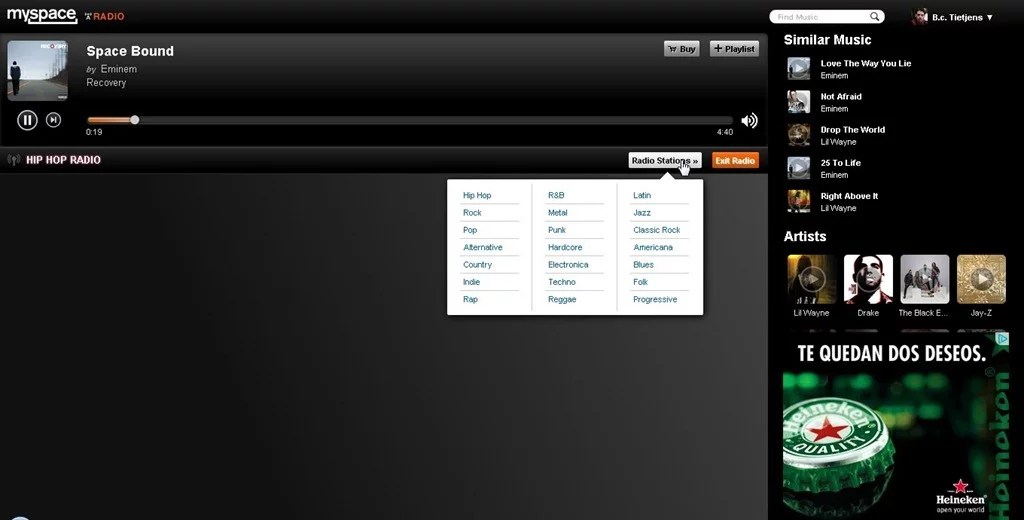The image size is (1024, 520).
Task: Select the Electronica station
Action: point(568,265)
